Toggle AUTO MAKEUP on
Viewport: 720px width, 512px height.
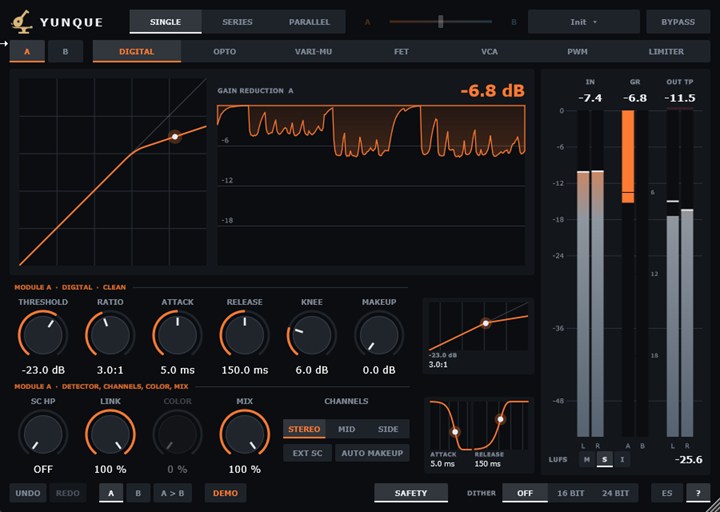372,453
